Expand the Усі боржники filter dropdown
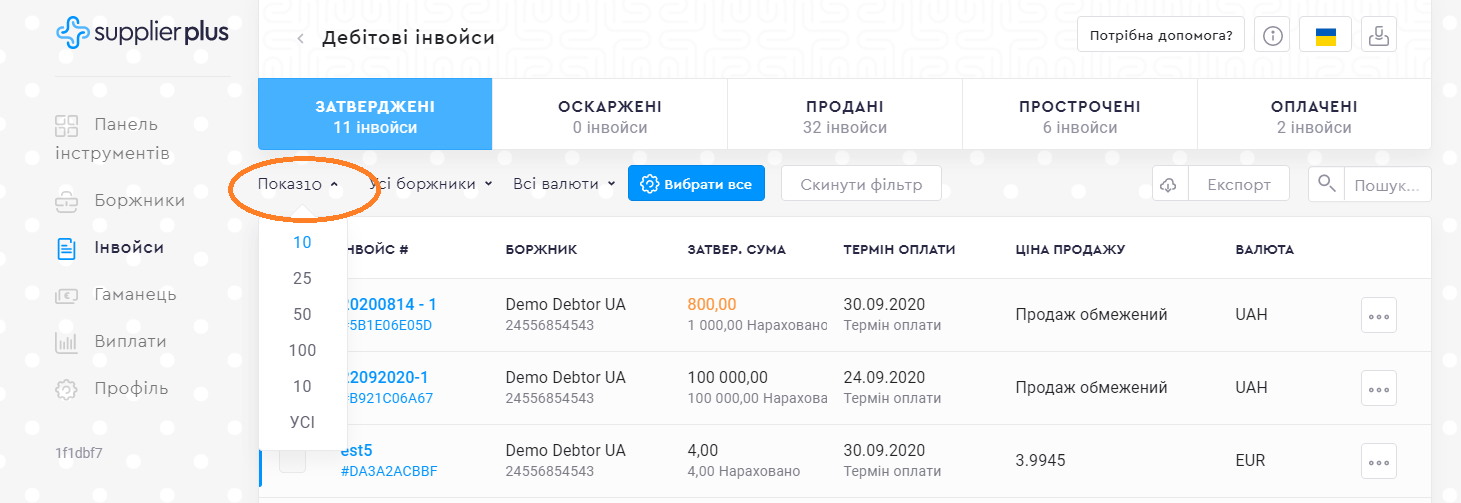 431,184
